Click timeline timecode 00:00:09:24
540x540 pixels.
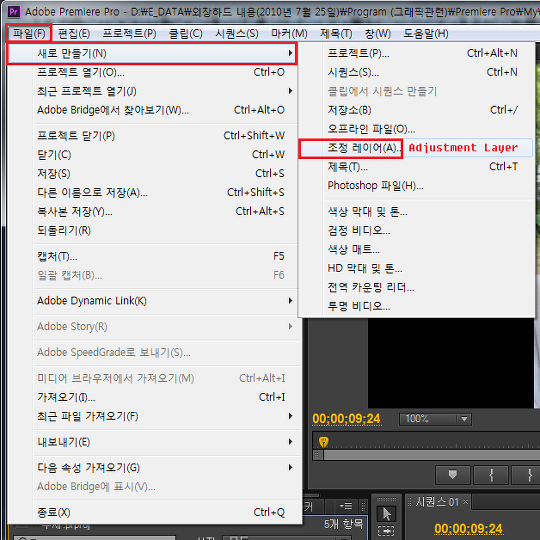(468, 528)
